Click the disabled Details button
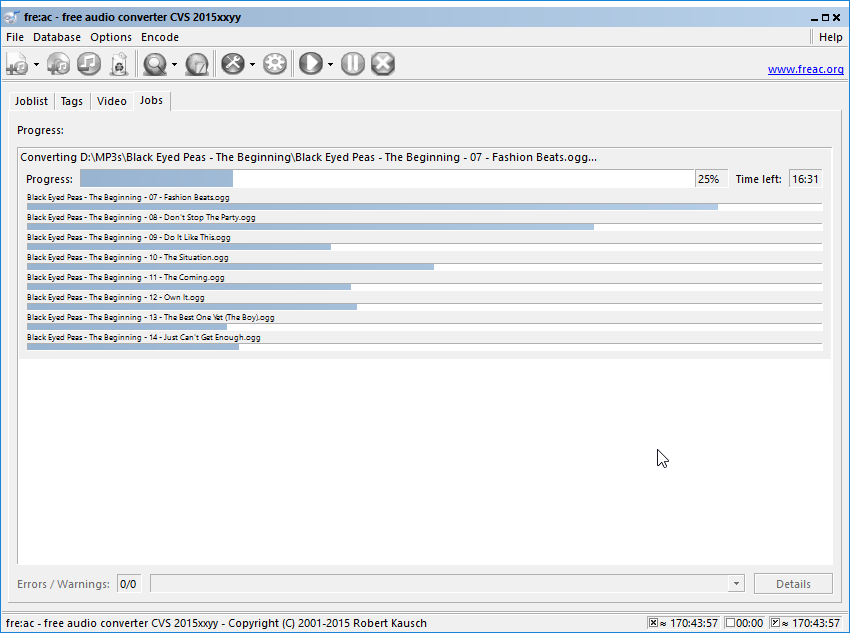The image size is (850, 633). (793, 584)
